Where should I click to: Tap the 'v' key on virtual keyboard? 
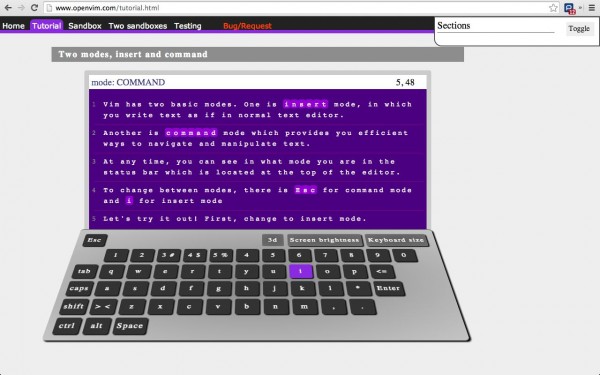[x=218, y=307]
